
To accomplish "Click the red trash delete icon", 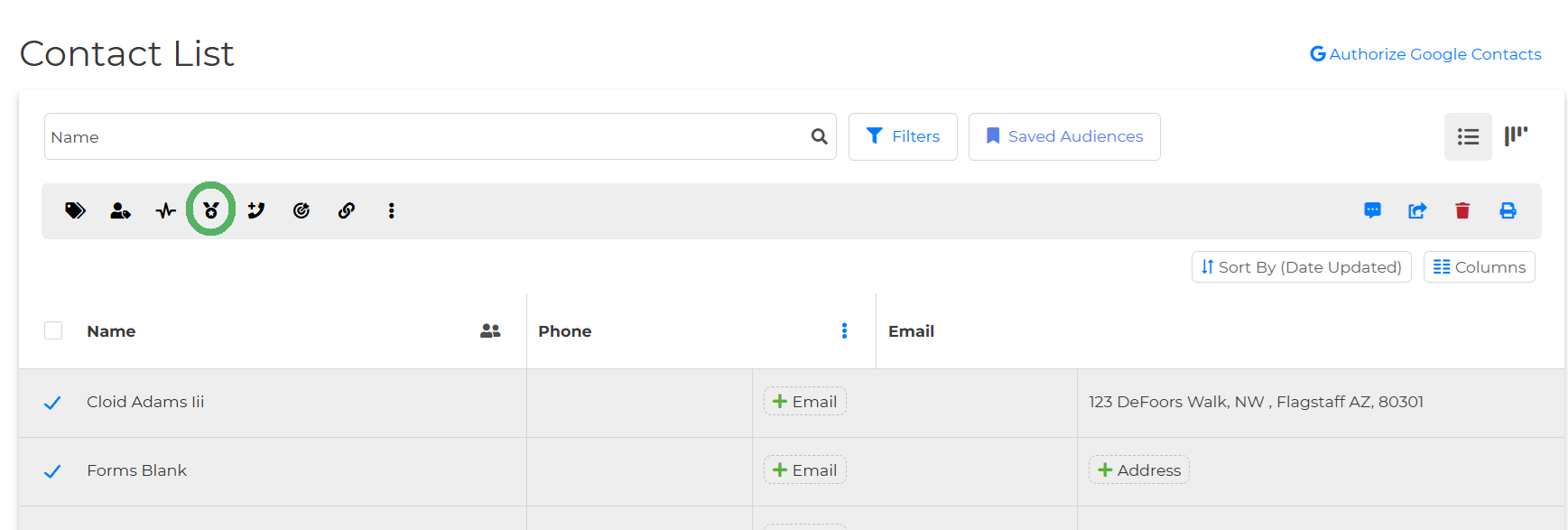I will pos(1462,210).
